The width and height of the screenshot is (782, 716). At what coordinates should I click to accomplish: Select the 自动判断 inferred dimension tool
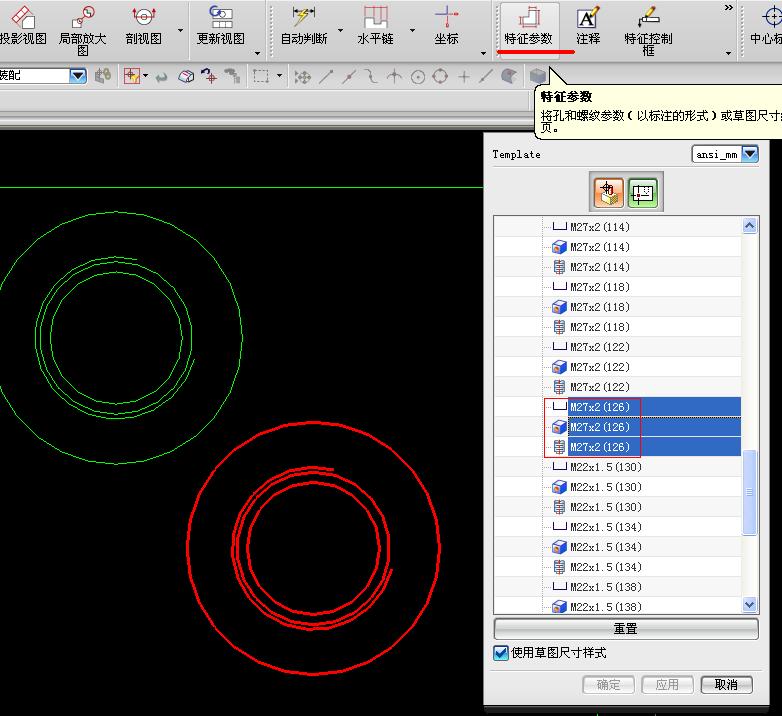pos(304,25)
